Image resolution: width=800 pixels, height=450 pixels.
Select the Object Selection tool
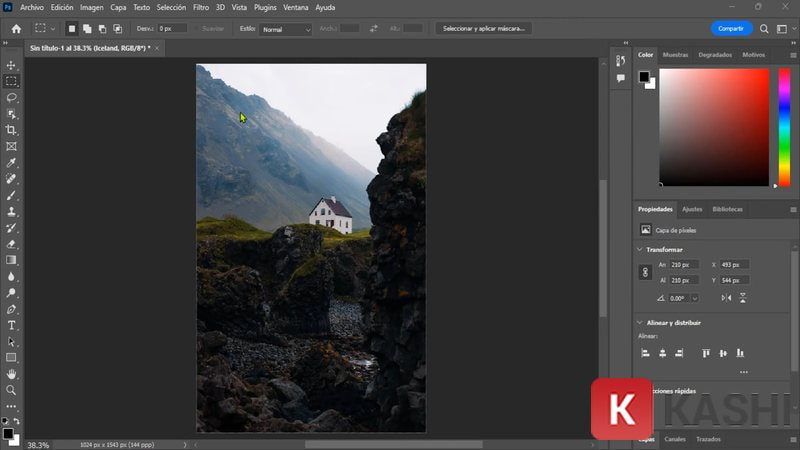11,114
